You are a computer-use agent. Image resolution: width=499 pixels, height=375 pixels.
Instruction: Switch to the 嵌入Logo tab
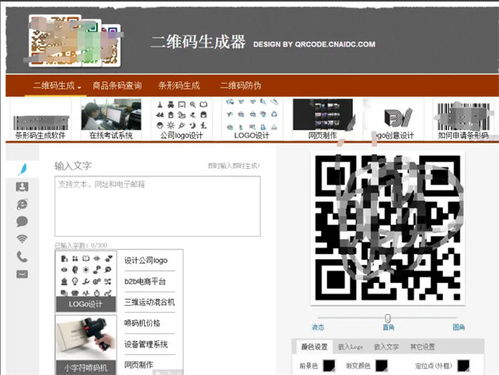coord(350,347)
